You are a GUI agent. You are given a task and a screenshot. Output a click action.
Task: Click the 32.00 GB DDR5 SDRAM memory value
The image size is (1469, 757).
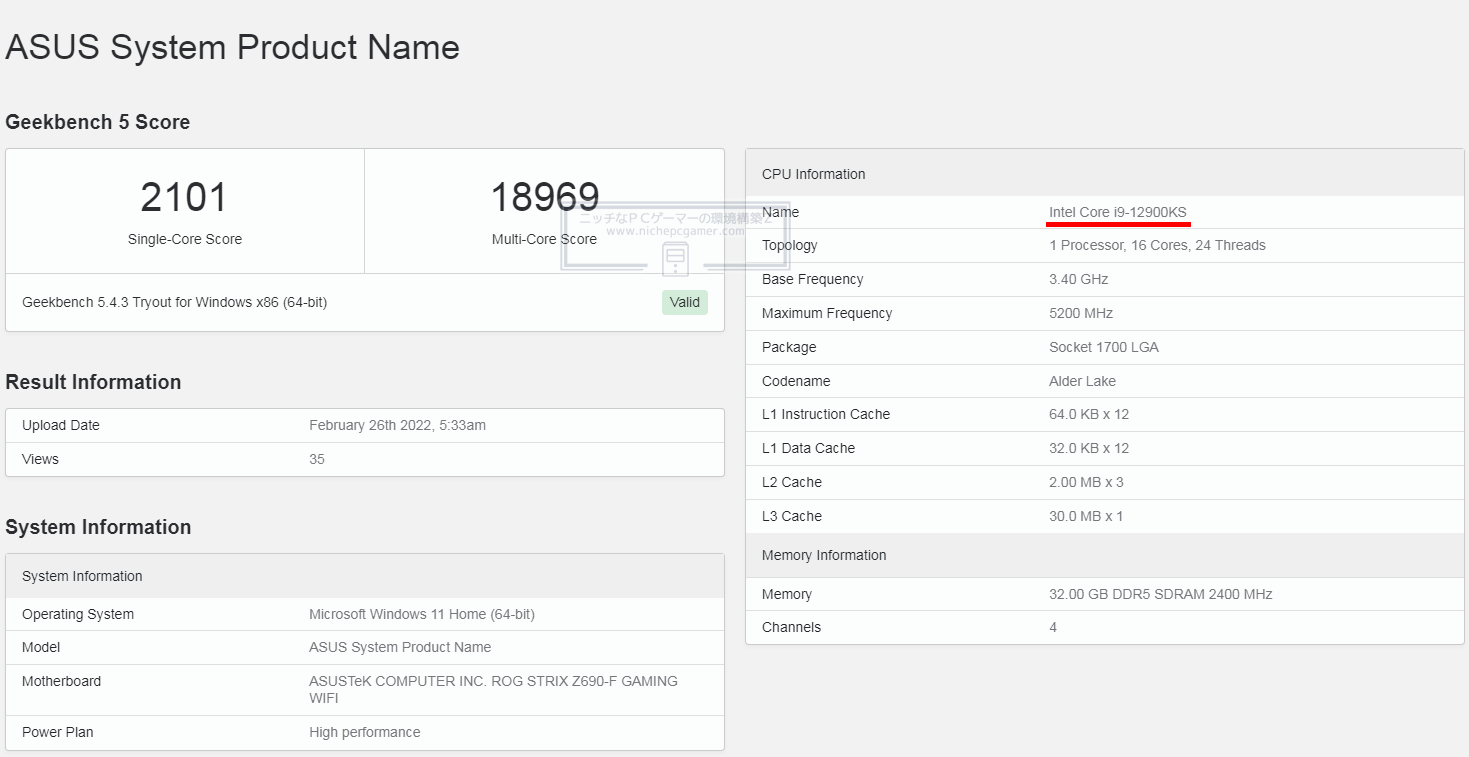[x=1160, y=594]
